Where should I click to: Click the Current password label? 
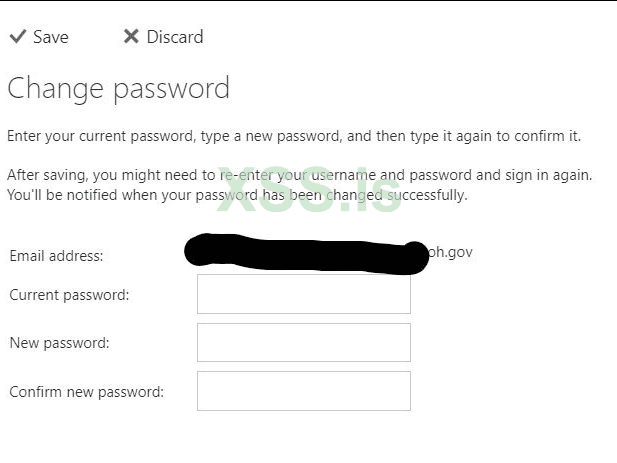[69, 295]
